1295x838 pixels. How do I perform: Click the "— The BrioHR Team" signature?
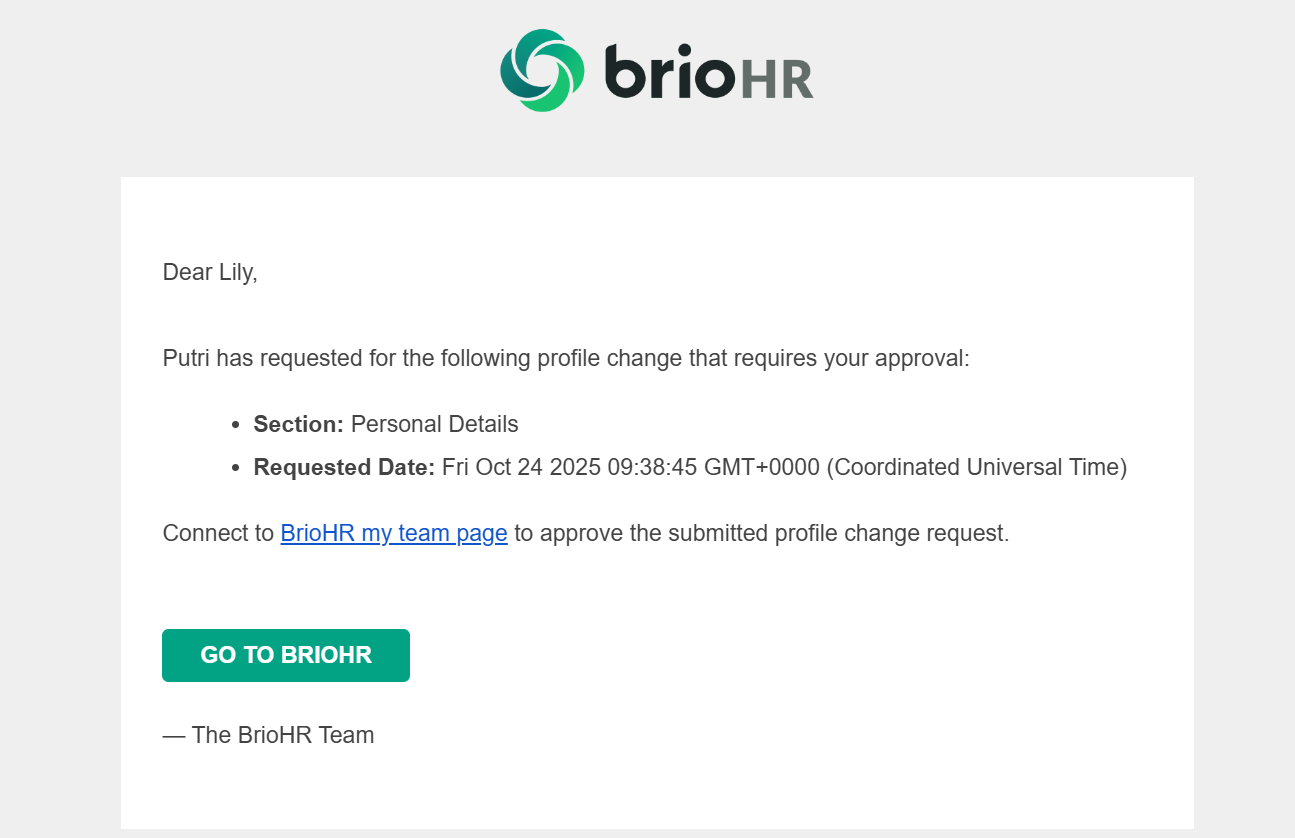268,735
